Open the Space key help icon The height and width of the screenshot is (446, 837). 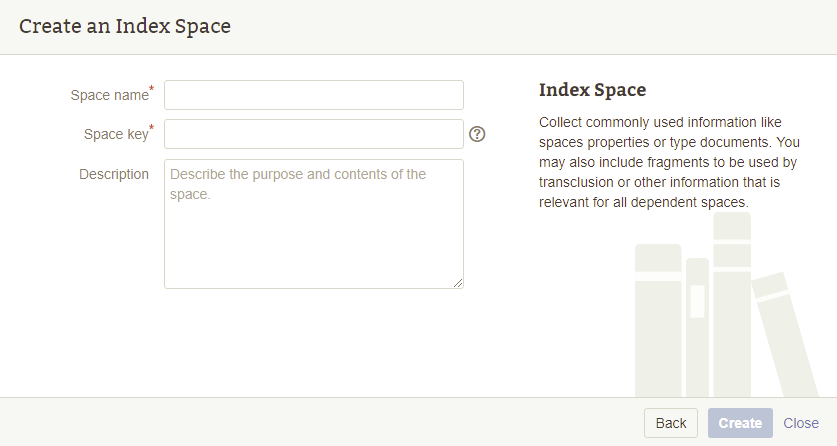click(x=477, y=134)
